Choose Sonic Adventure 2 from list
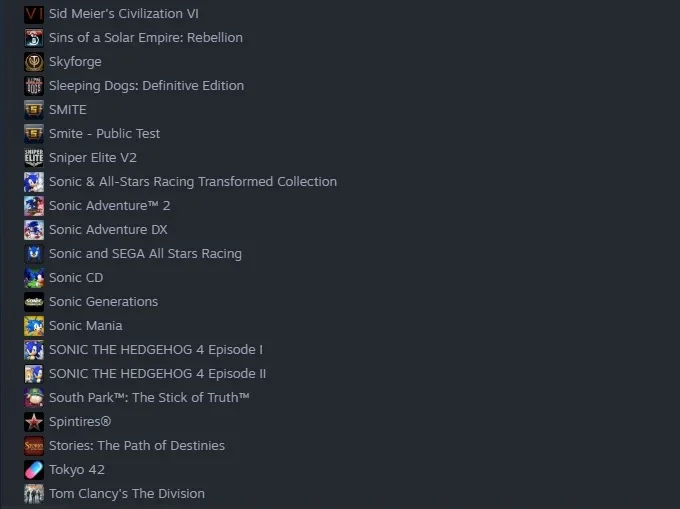Screen dimensions: 680x509 pyautogui.click(x=110, y=206)
